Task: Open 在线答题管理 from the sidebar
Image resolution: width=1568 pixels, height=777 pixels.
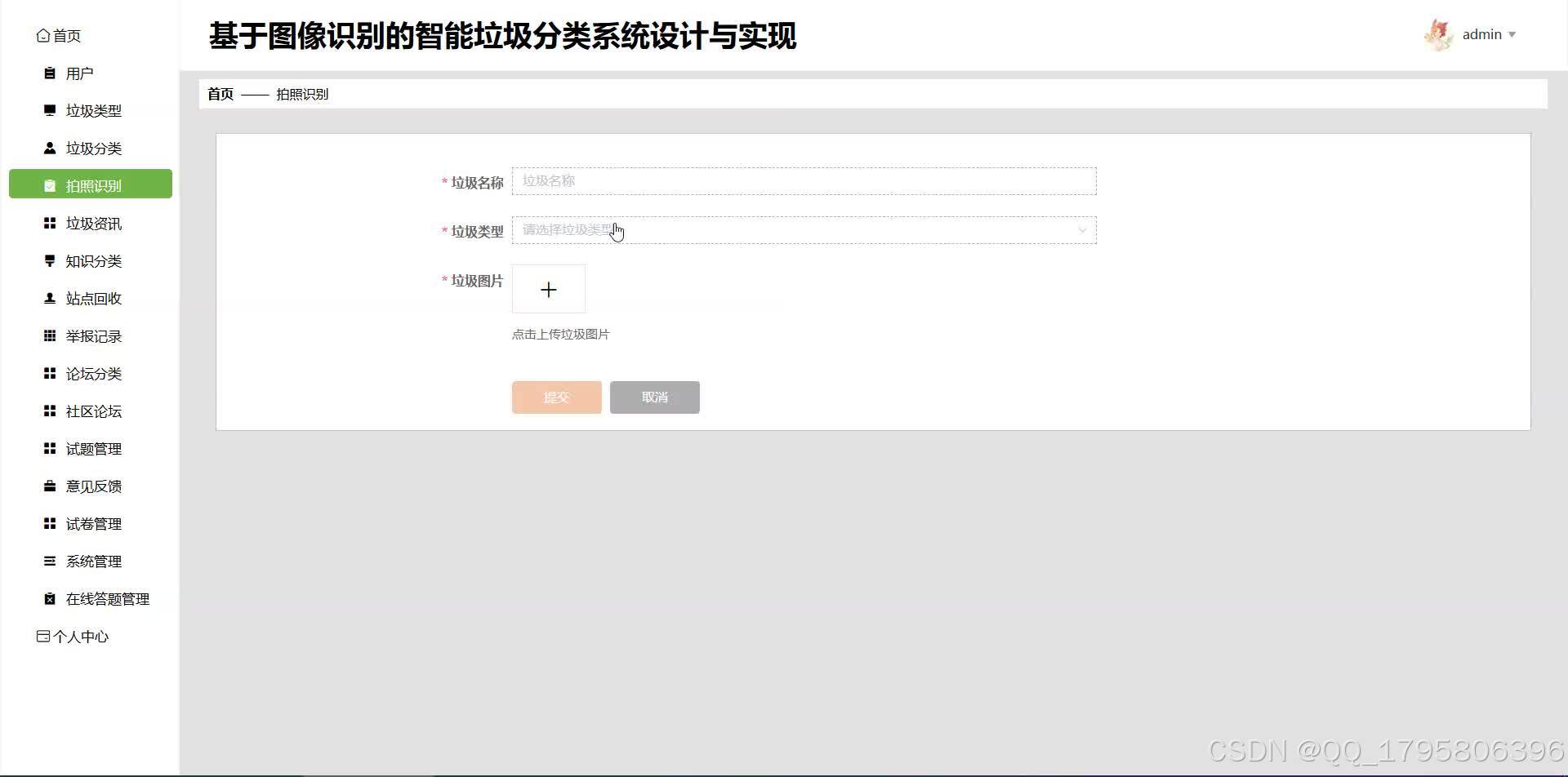Action: coord(107,598)
